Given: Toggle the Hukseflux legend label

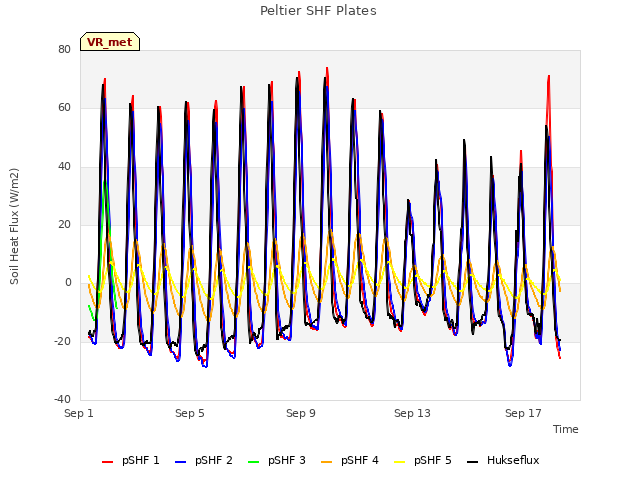Looking at the screenshot, I should [x=513, y=460].
